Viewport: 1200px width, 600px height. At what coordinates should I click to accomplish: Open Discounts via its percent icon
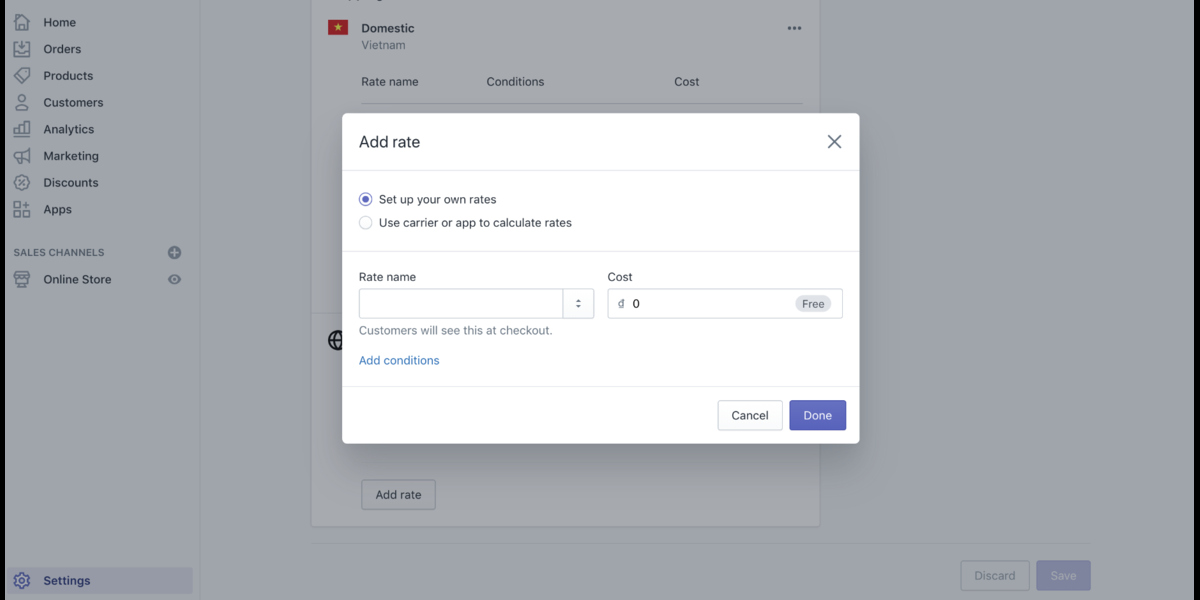click(x=22, y=182)
